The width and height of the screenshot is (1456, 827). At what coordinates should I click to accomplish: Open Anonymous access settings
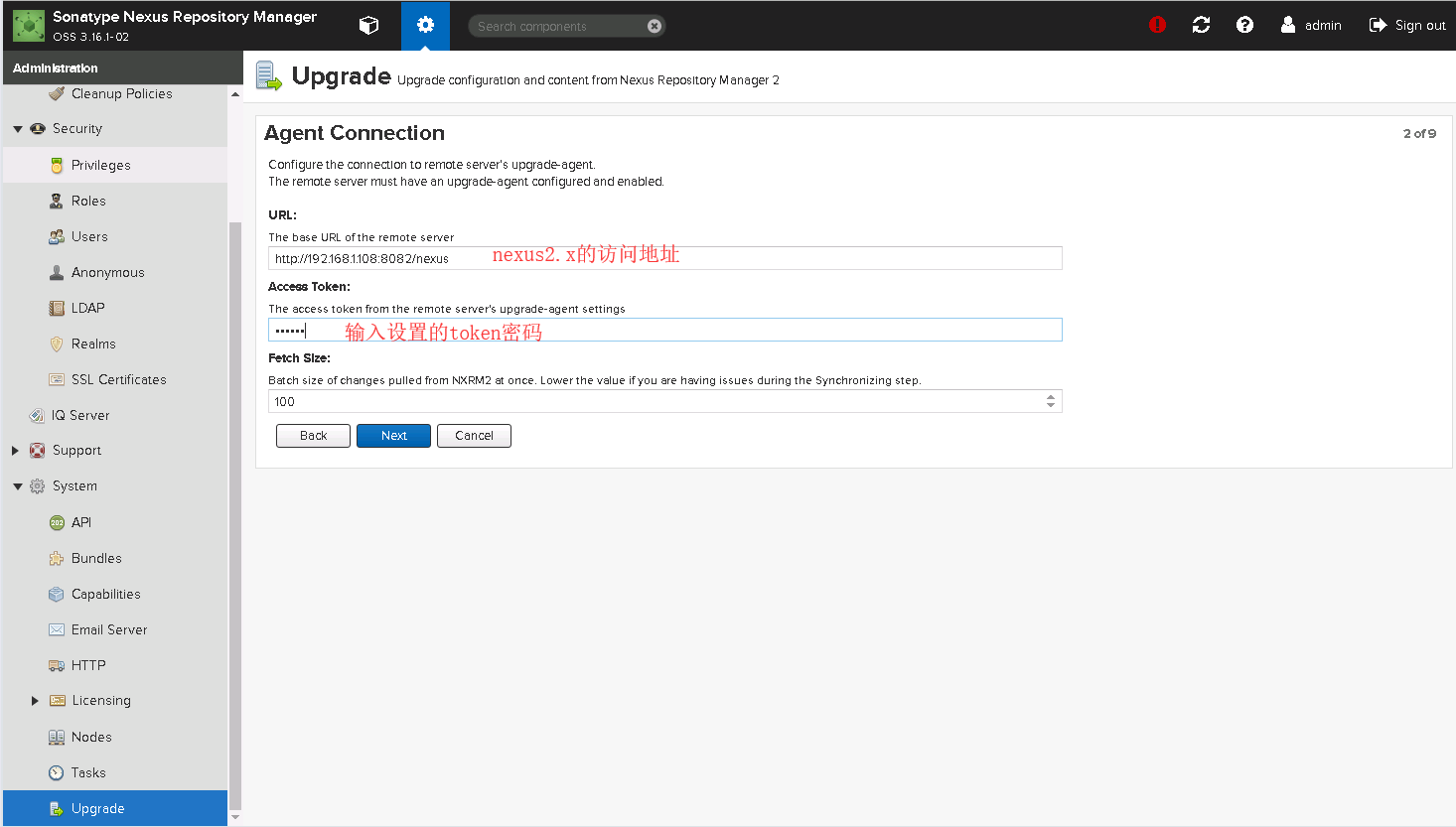click(x=107, y=272)
